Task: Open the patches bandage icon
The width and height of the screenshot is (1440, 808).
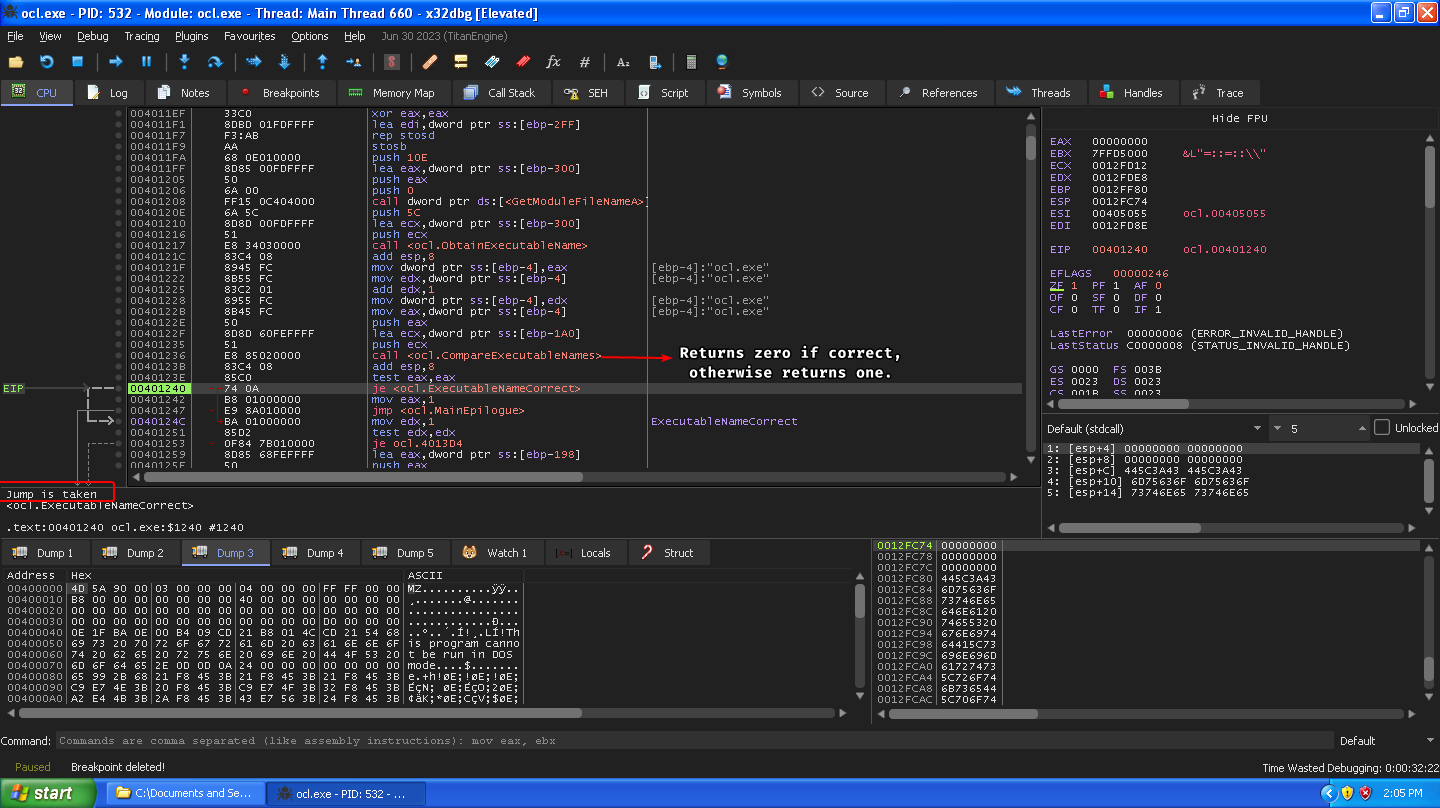Action: 430,62
